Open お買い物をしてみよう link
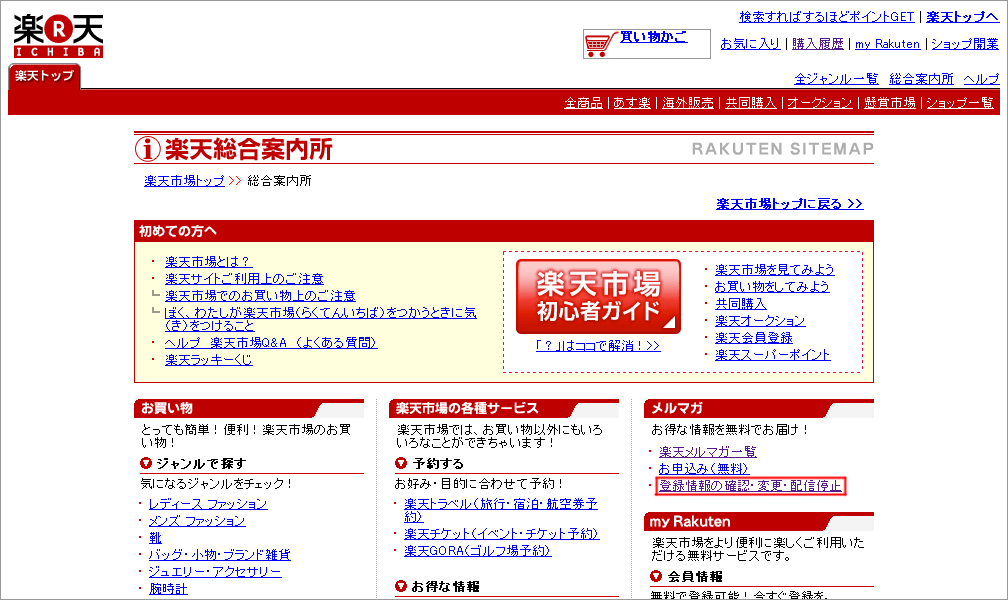Viewport: 1008px width, 600px height. coord(772,287)
